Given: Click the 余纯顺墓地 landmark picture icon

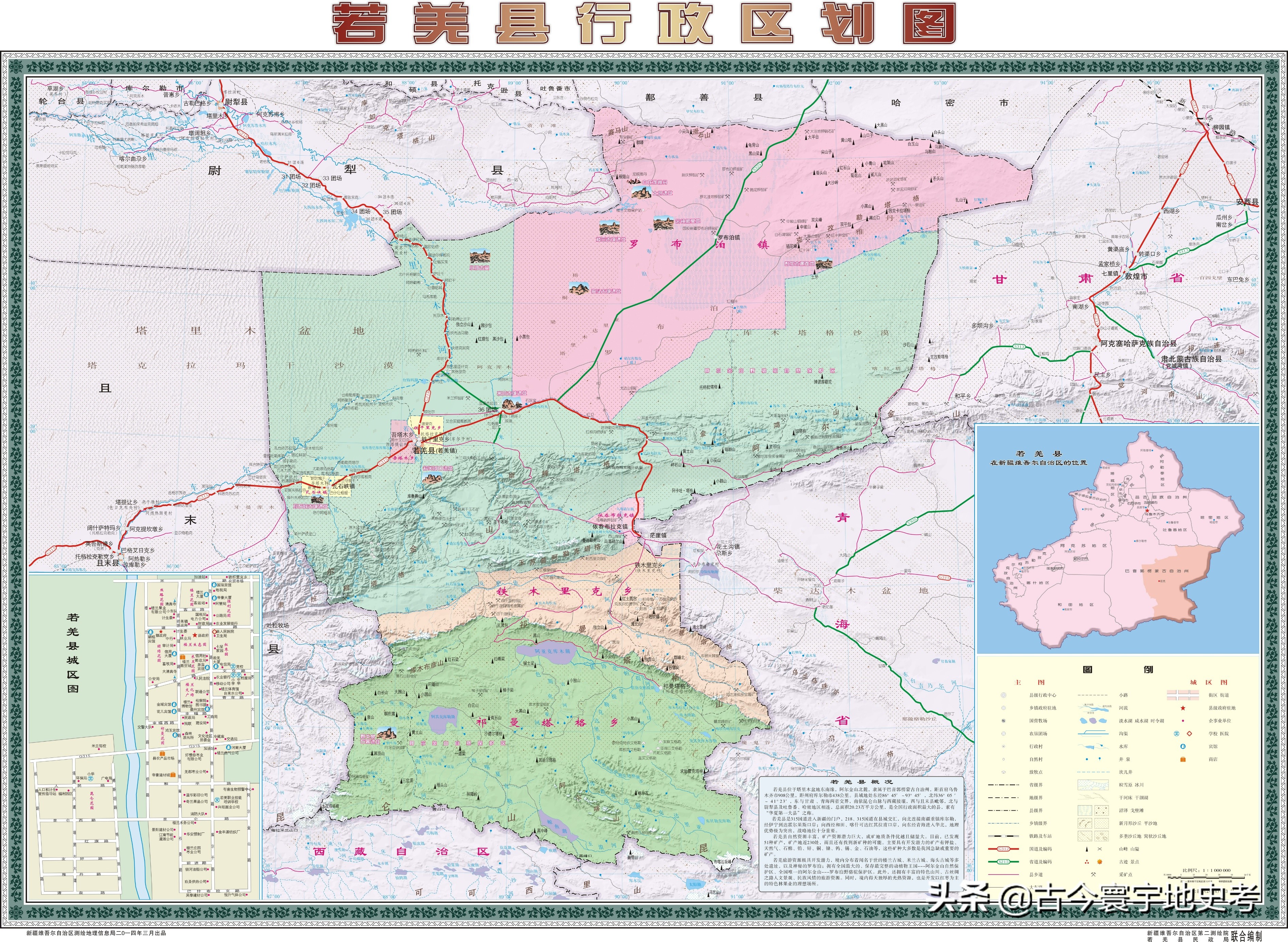Looking at the screenshot, I should pyautogui.click(x=663, y=223).
